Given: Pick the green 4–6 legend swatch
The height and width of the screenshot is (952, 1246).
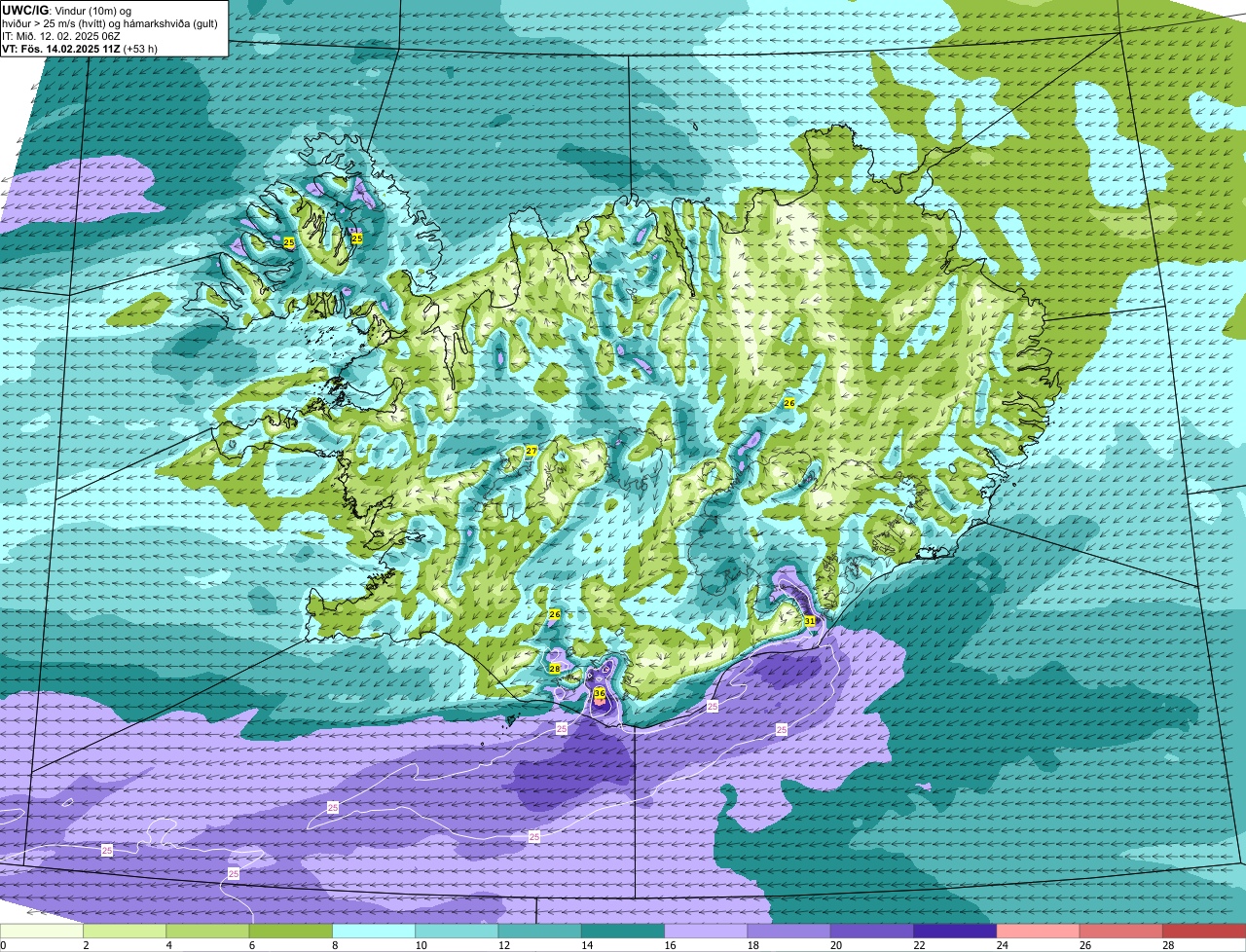Looking at the screenshot, I should click(208, 931).
